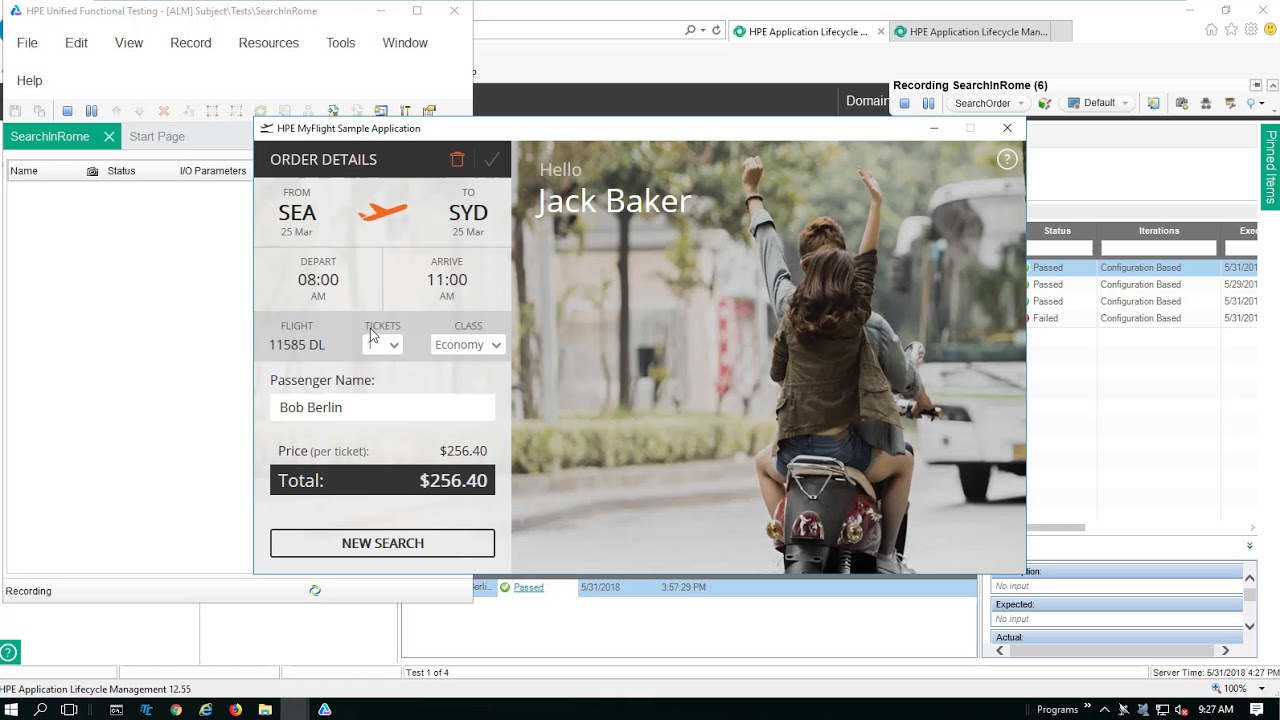Open the Resources menu
Image resolution: width=1280 pixels, height=720 pixels.
269,43
